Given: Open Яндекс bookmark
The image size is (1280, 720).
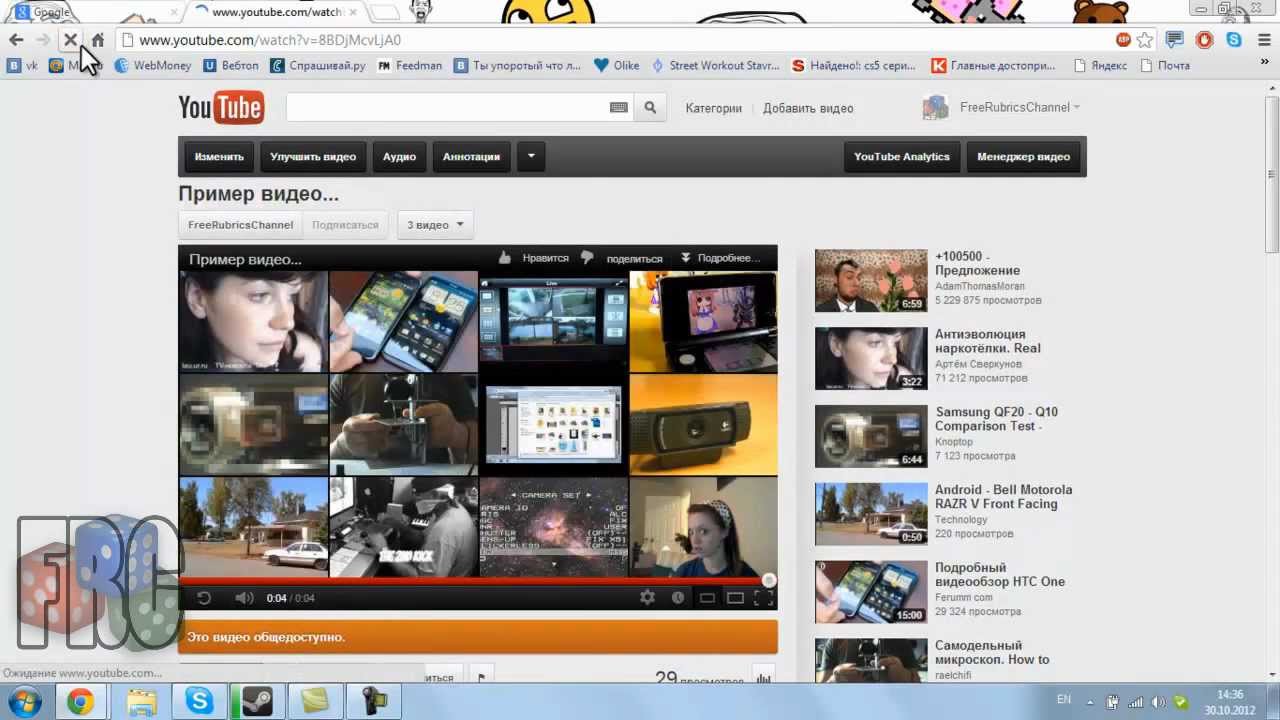Looking at the screenshot, I should [x=1100, y=65].
